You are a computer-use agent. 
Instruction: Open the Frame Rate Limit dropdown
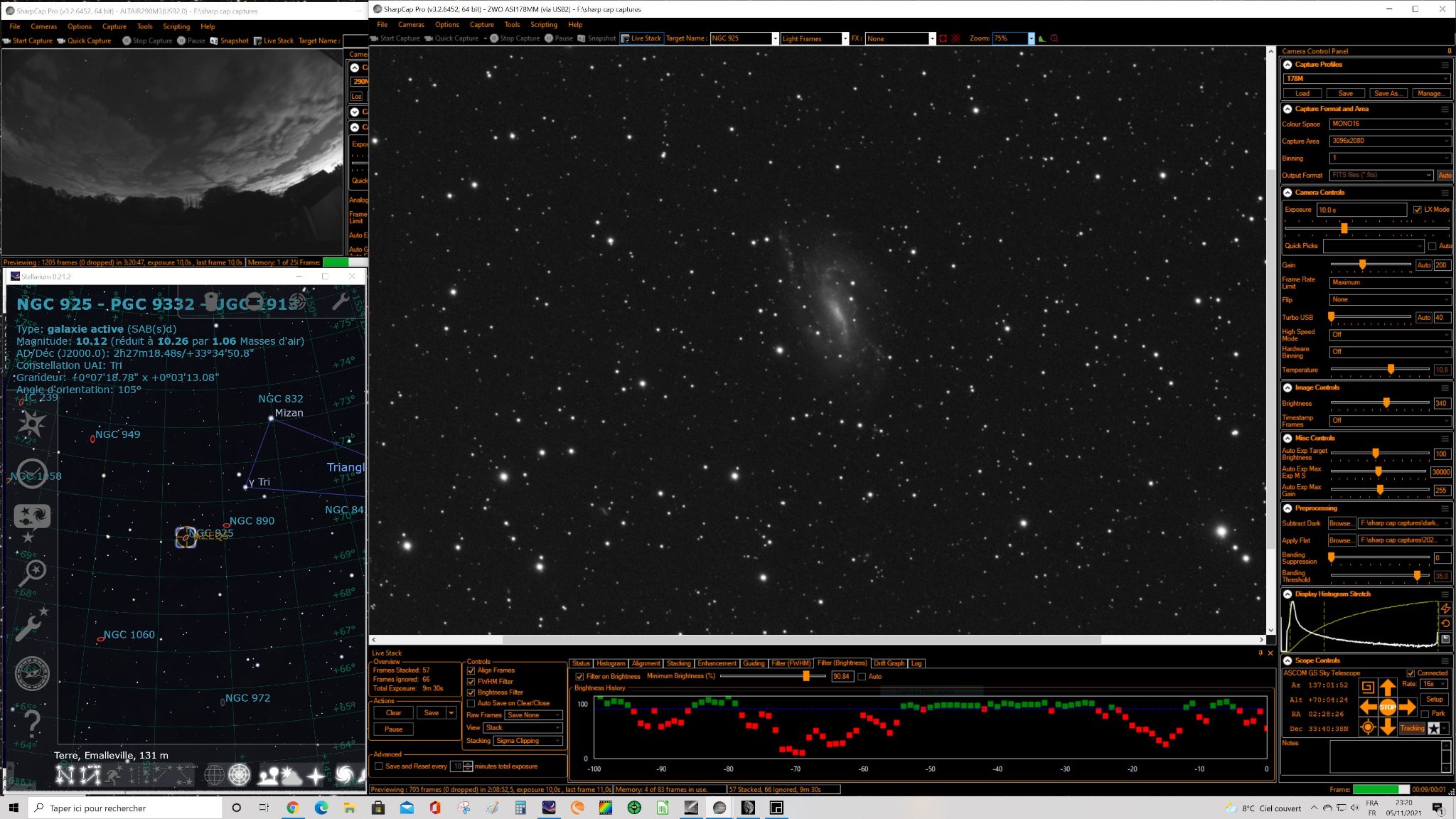pos(1390,283)
